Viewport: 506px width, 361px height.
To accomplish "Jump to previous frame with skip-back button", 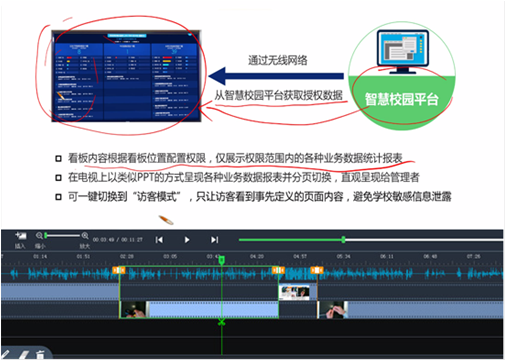I will coord(159,240).
